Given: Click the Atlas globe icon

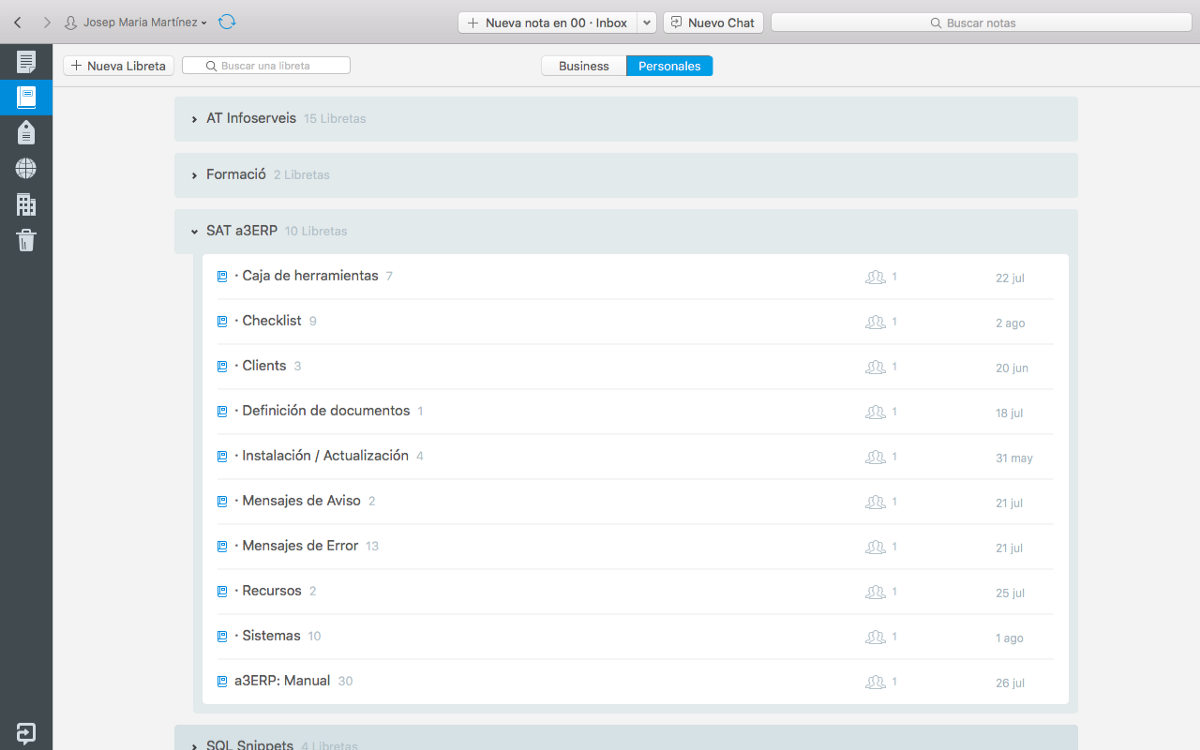Looking at the screenshot, I should pyautogui.click(x=25, y=168).
